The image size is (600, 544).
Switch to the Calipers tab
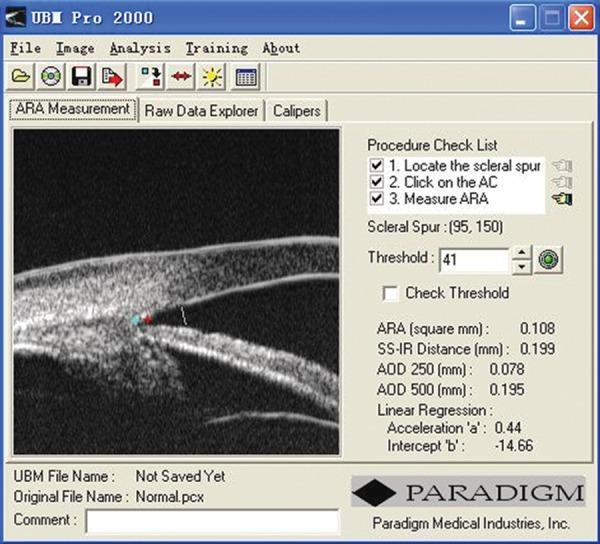(x=295, y=111)
